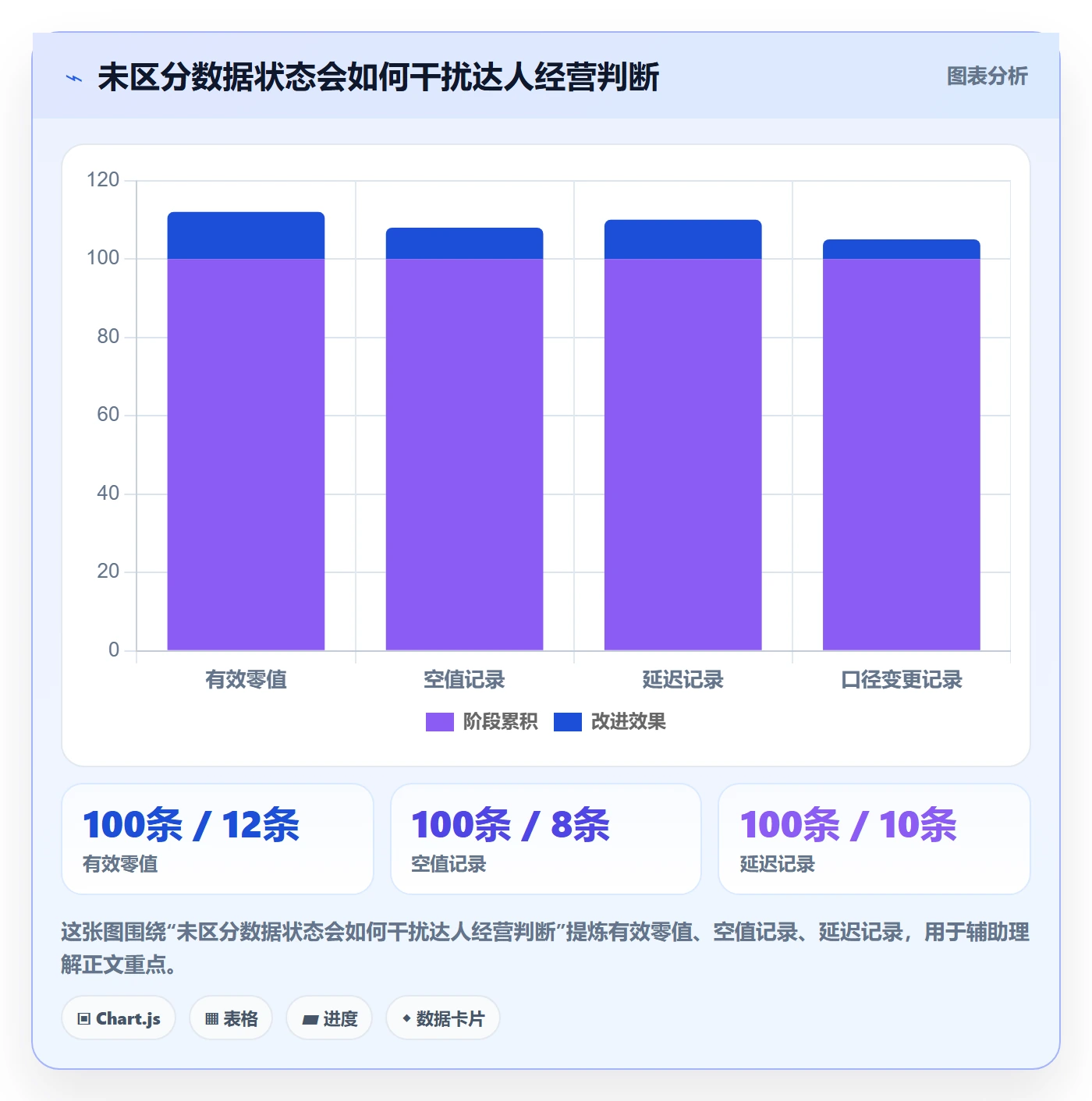Click the blue top of 有效零值 bar
Viewport: 1092px width, 1101px height.
pyautogui.click(x=246, y=235)
